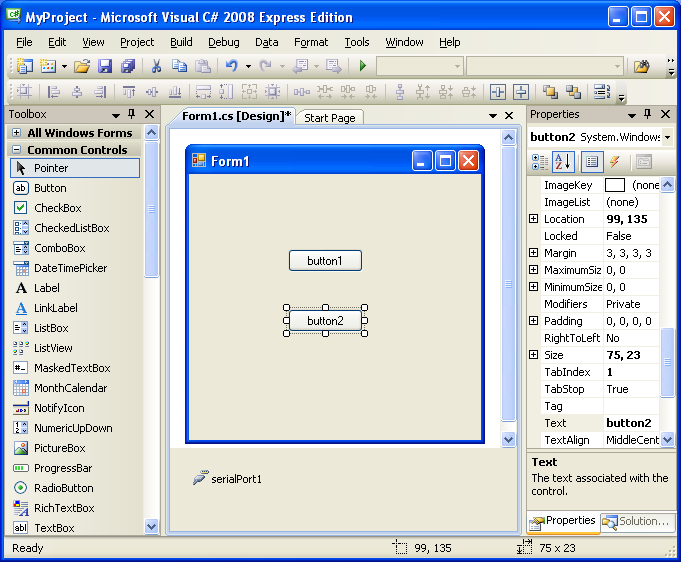
Task: Click the designer scroll up arrow
Action: tap(508, 138)
